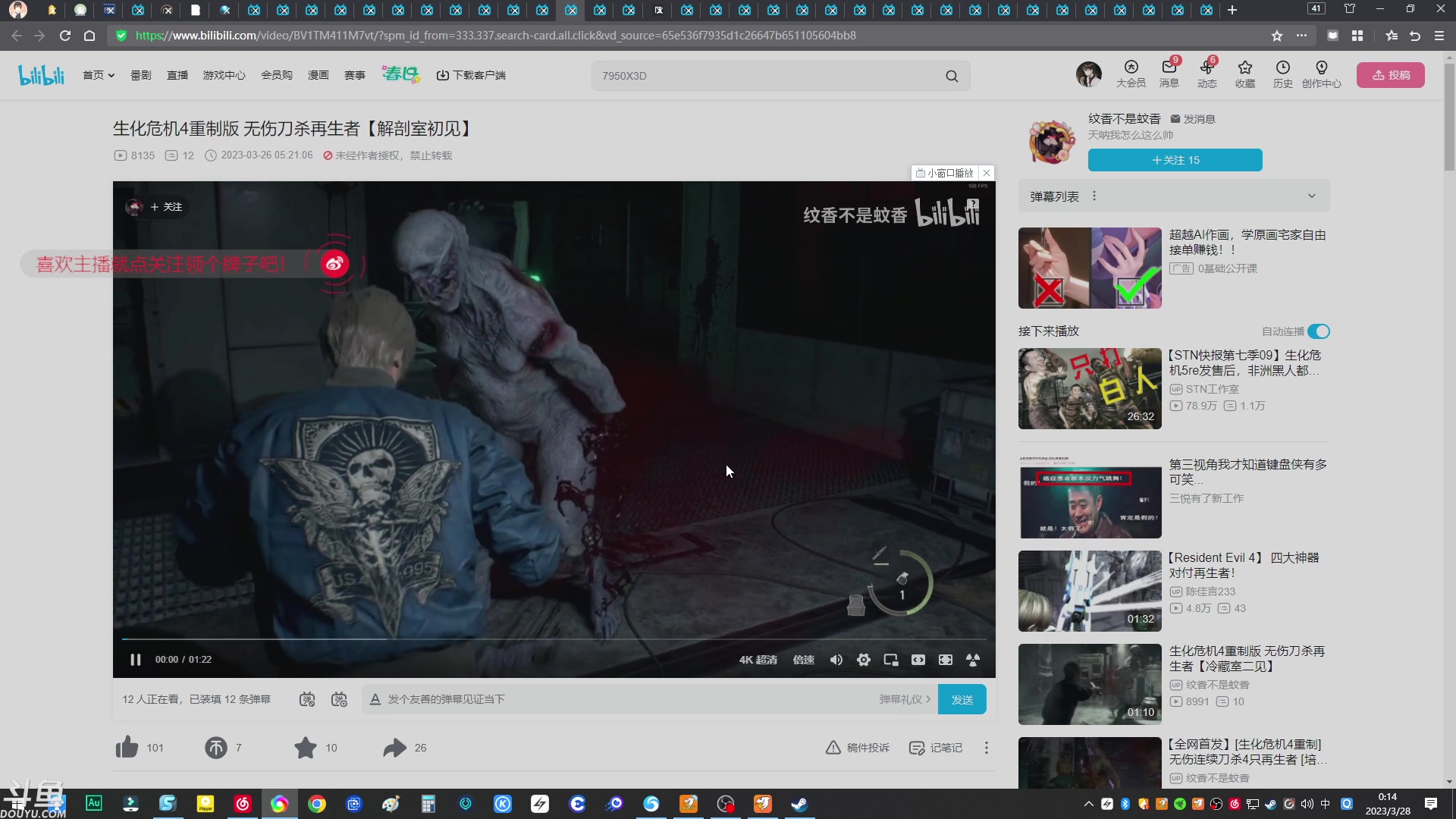Go to 番剧 section
The height and width of the screenshot is (819, 1456).
pyautogui.click(x=140, y=75)
